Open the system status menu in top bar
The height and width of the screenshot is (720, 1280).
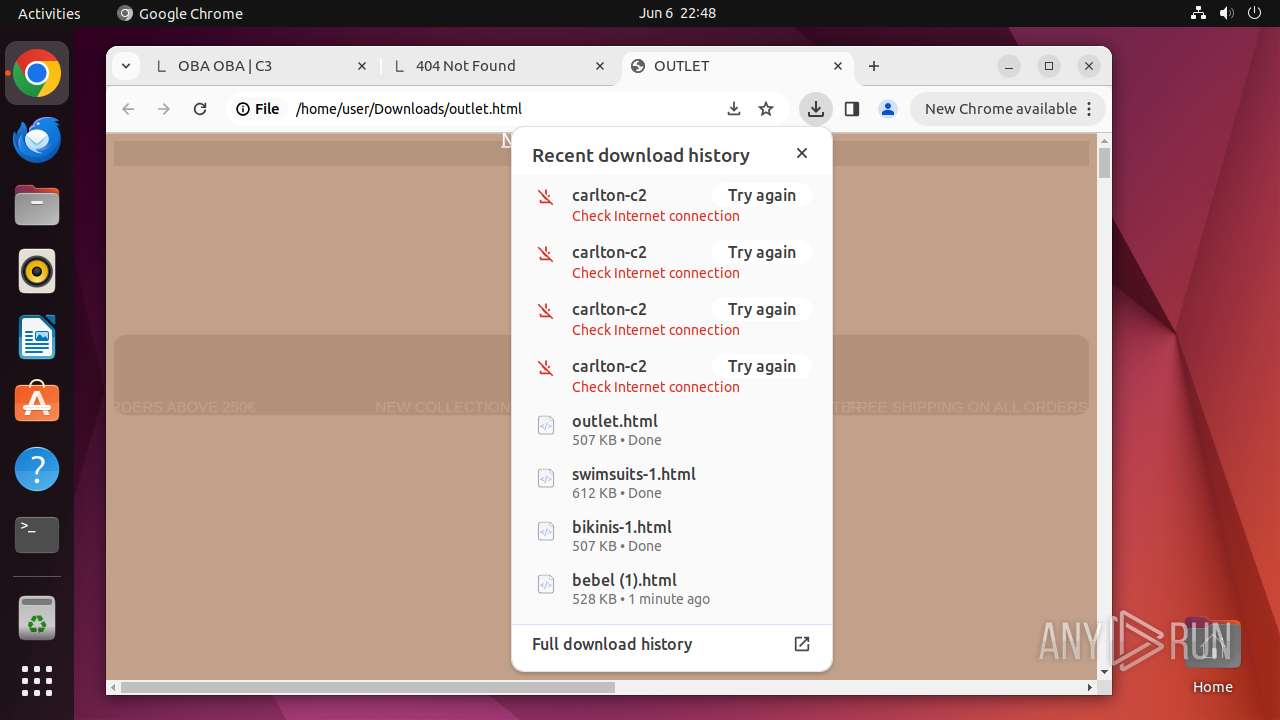(1226, 13)
